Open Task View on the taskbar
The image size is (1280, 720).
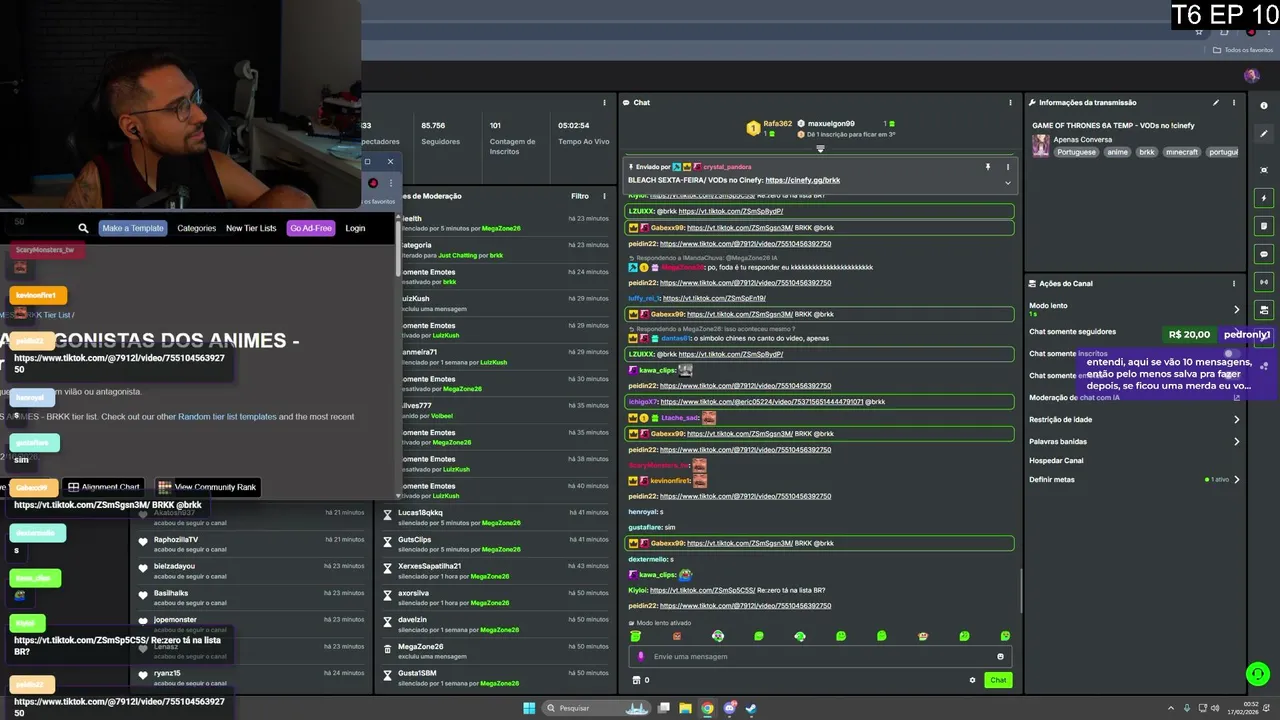663,708
